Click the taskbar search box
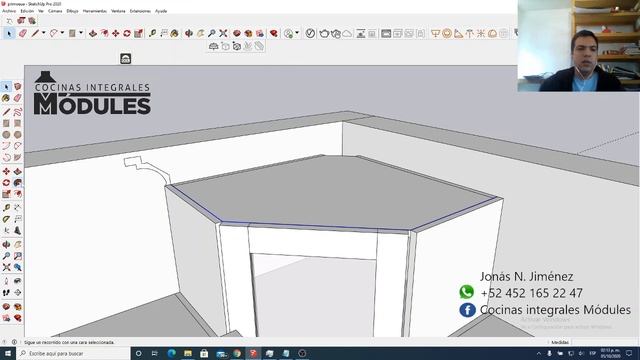The width and height of the screenshot is (640, 360). pyautogui.click(x=73, y=353)
